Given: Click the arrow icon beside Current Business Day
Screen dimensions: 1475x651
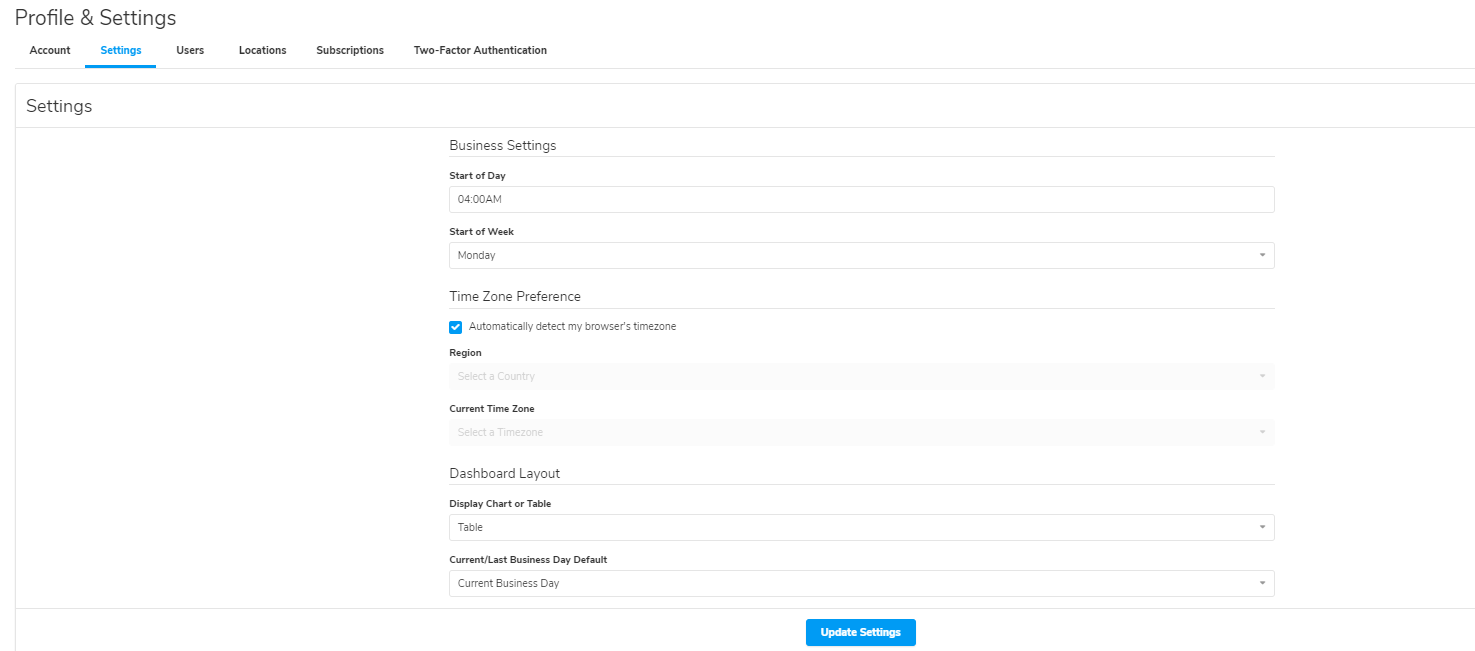Looking at the screenshot, I should click(1262, 583).
